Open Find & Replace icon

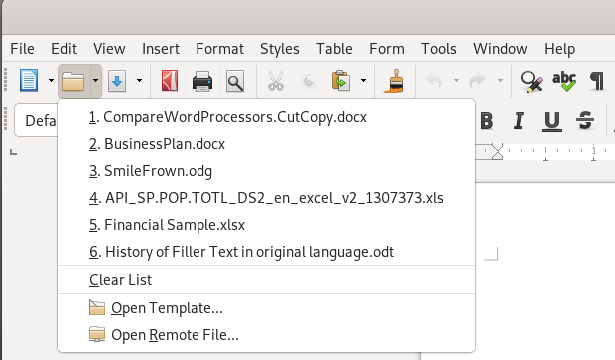click(531, 81)
